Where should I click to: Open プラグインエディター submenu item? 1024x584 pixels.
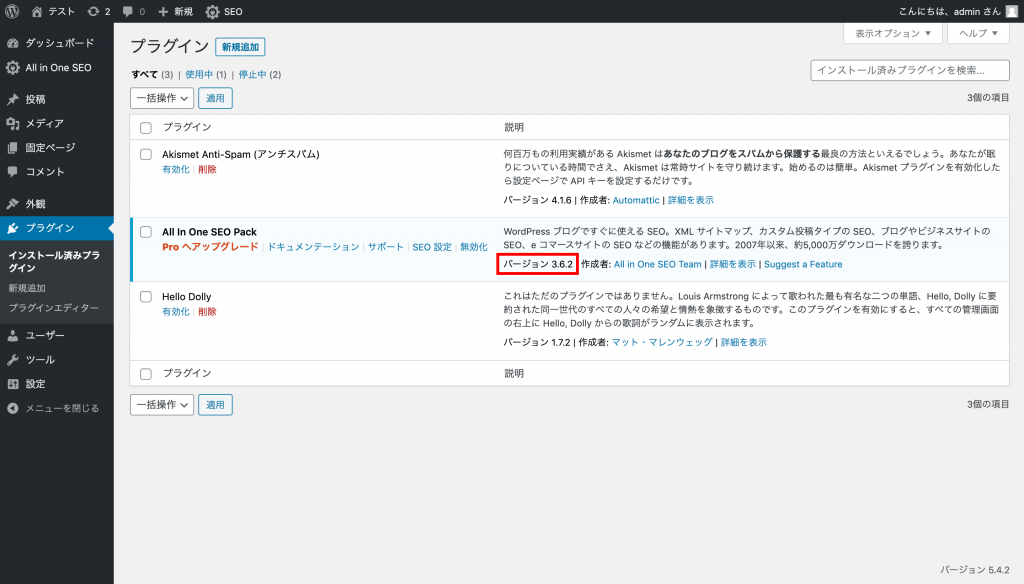coord(54,308)
